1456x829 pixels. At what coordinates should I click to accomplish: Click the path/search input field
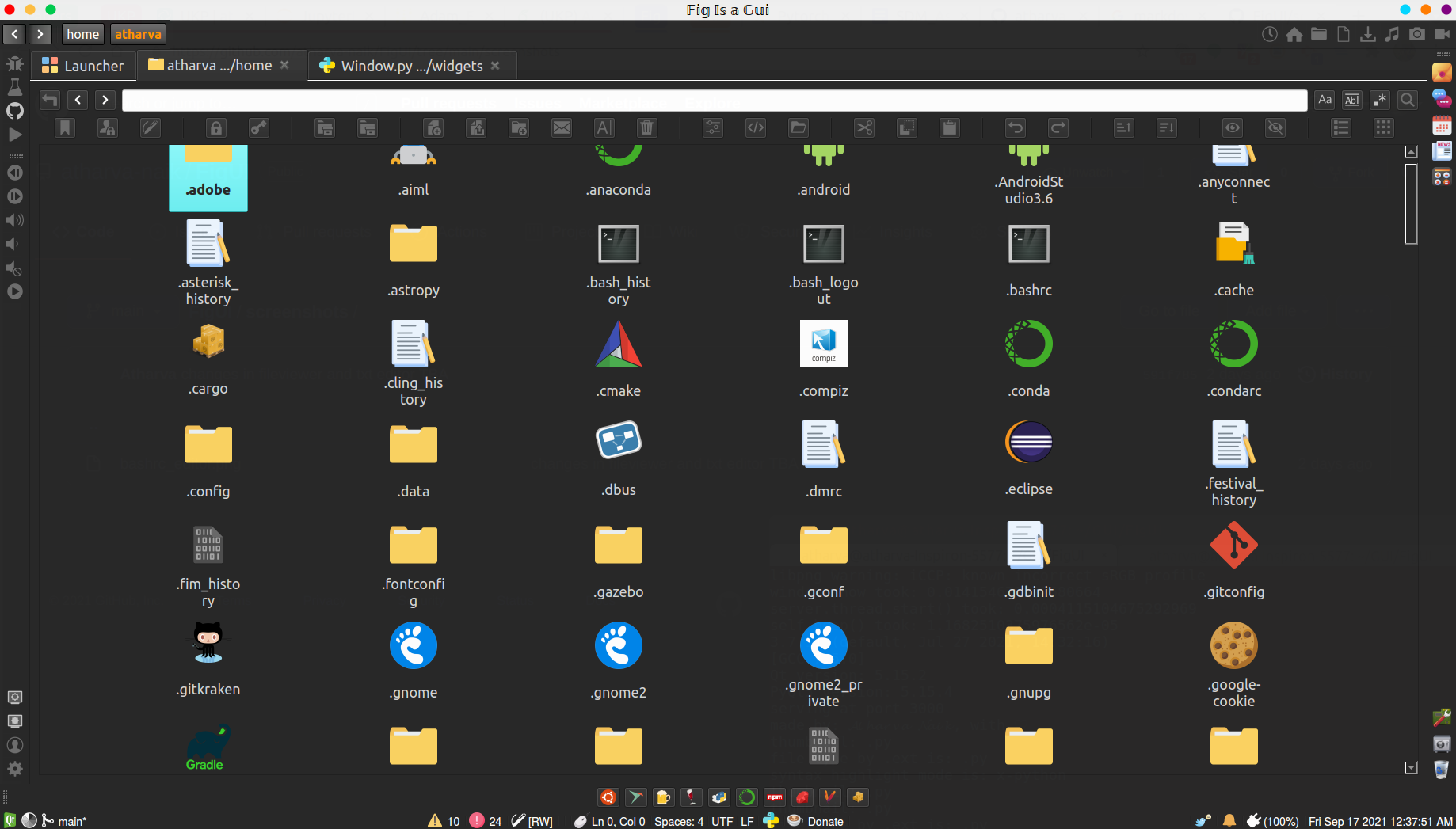click(715, 101)
